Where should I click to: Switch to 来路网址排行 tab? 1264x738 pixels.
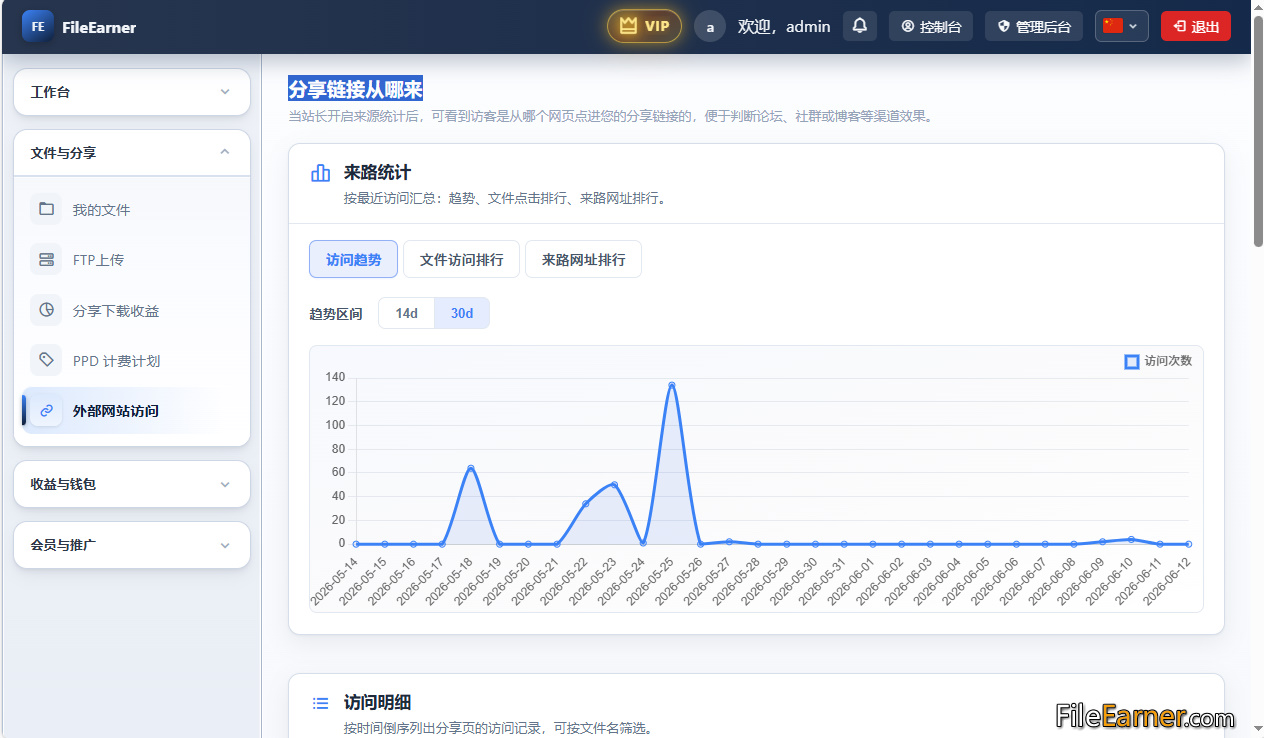[583, 259]
